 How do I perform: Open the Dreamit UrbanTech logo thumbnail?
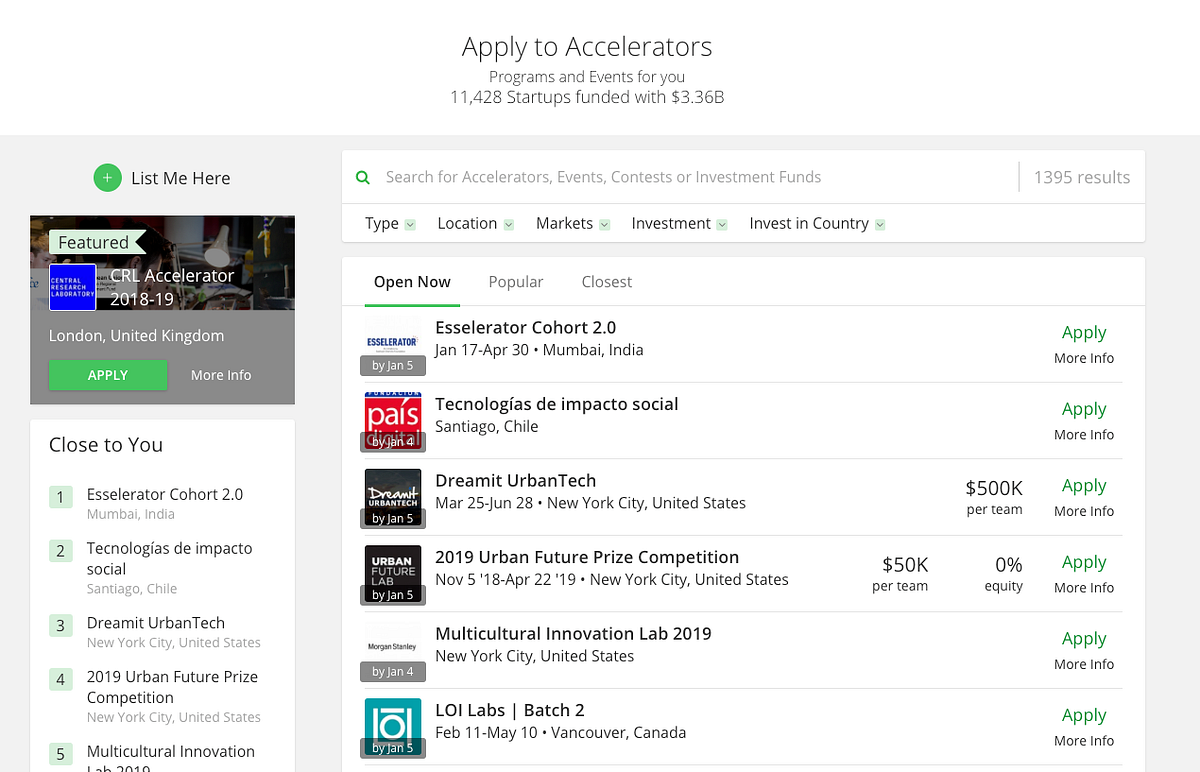coord(392,499)
